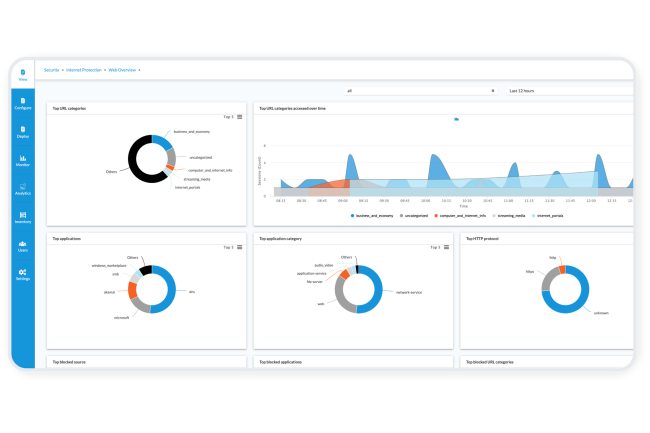Open Analytics from the sidebar
The width and height of the screenshot is (650, 433).
point(22,188)
